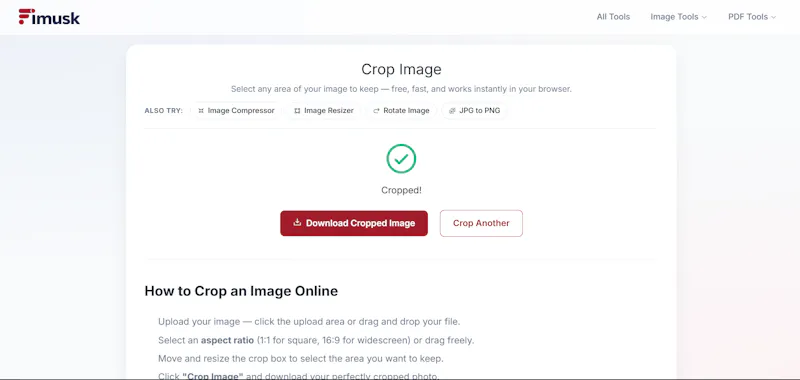Click the 'Select any area of your image' subtitle
Viewport: 800px width, 380px height.
[x=401, y=89]
